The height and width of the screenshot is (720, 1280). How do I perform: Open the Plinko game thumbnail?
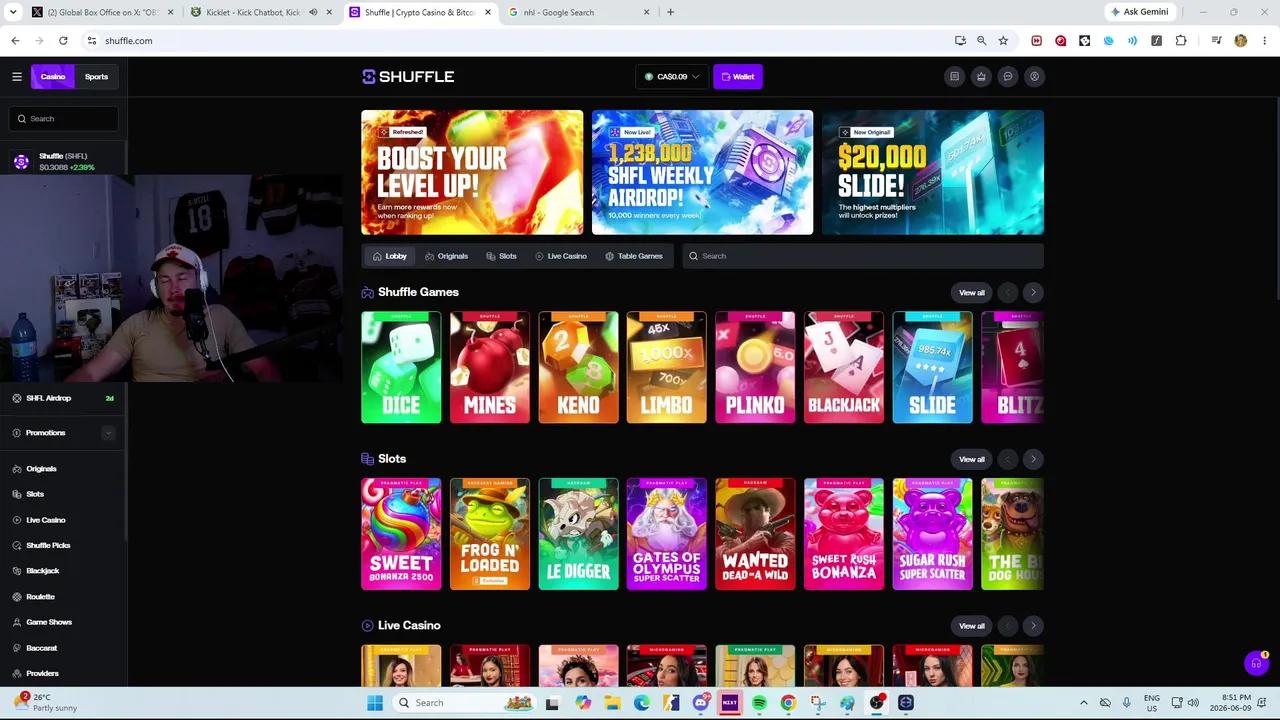755,367
